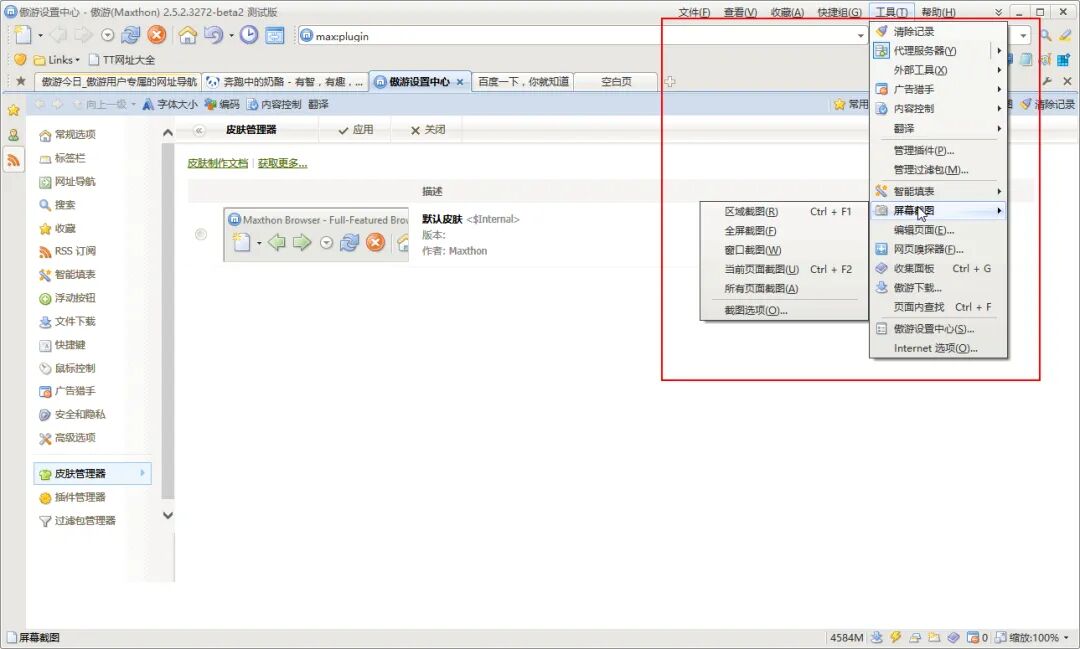1080x649 pixels.
Task: Open the favorites star sidebar icon
Action: click(x=13, y=110)
